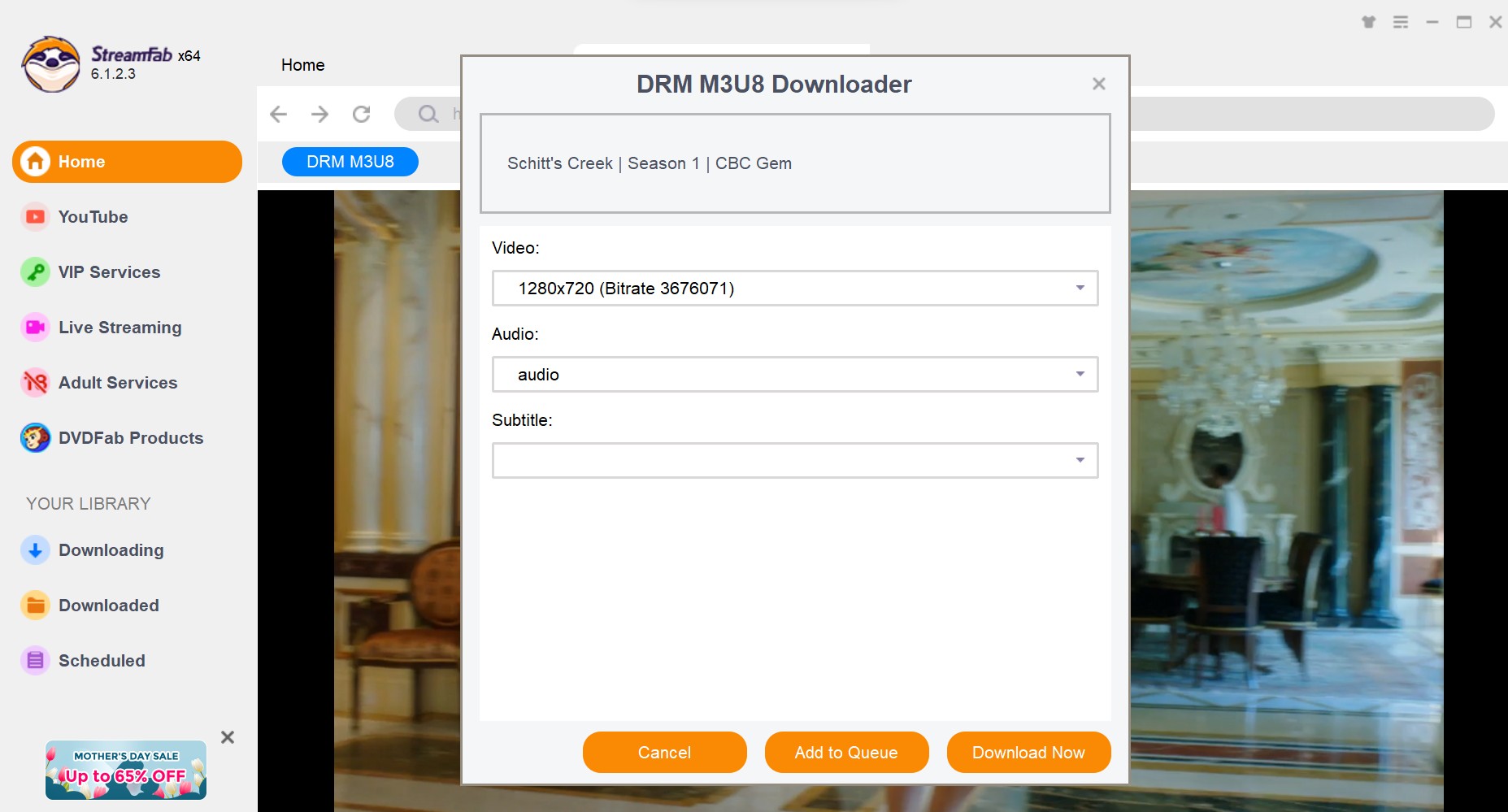The height and width of the screenshot is (812, 1508).
Task: Open the Downloaded library
Action: (x=108, y=606)
